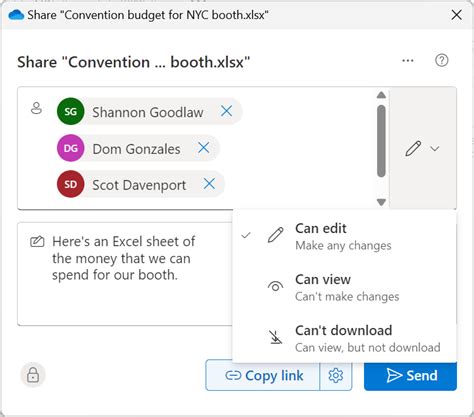Click the help question mark icon
This screenshot has height=417, width=474.
[x=442, y=60]
